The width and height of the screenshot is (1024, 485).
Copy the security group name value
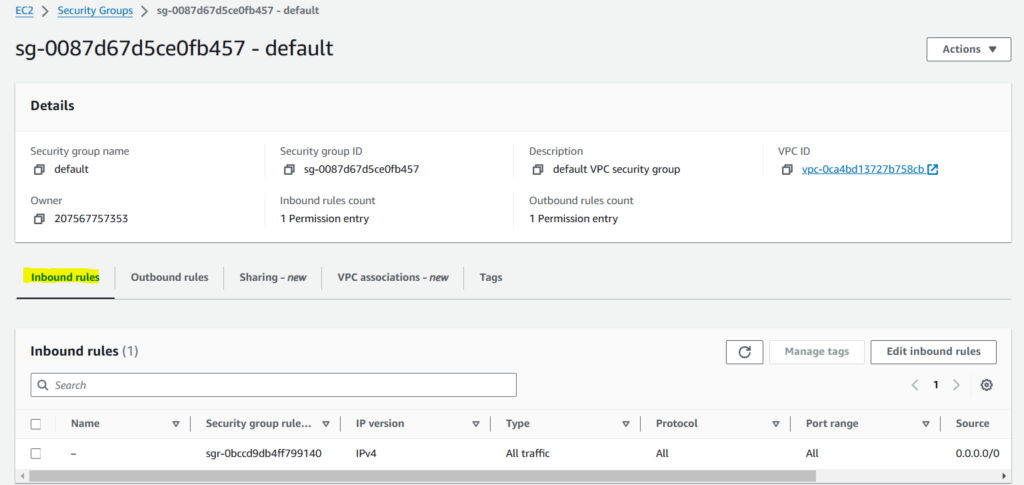tap(38, 170)
